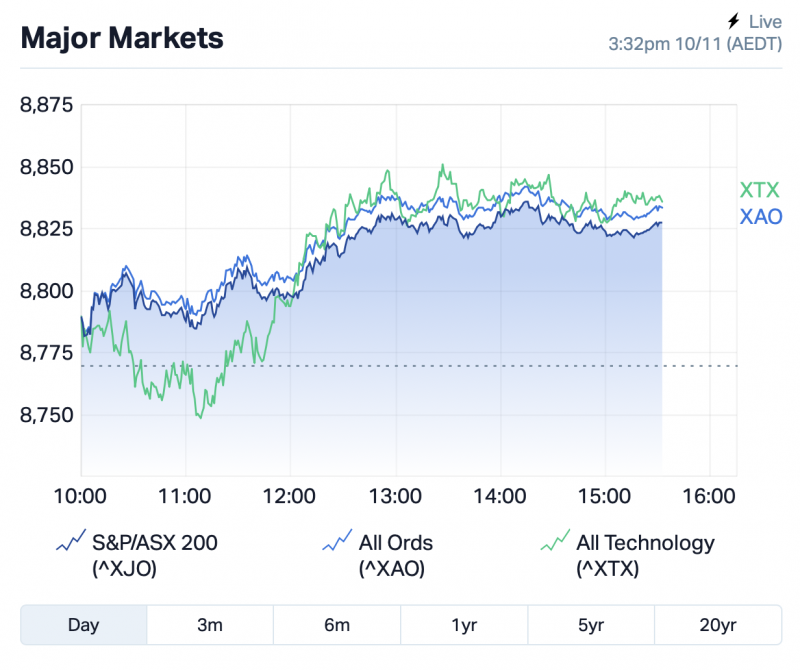The image size is (800, 670).
Task: Select the Day time range tab
Action: click(x=84, y=625)
